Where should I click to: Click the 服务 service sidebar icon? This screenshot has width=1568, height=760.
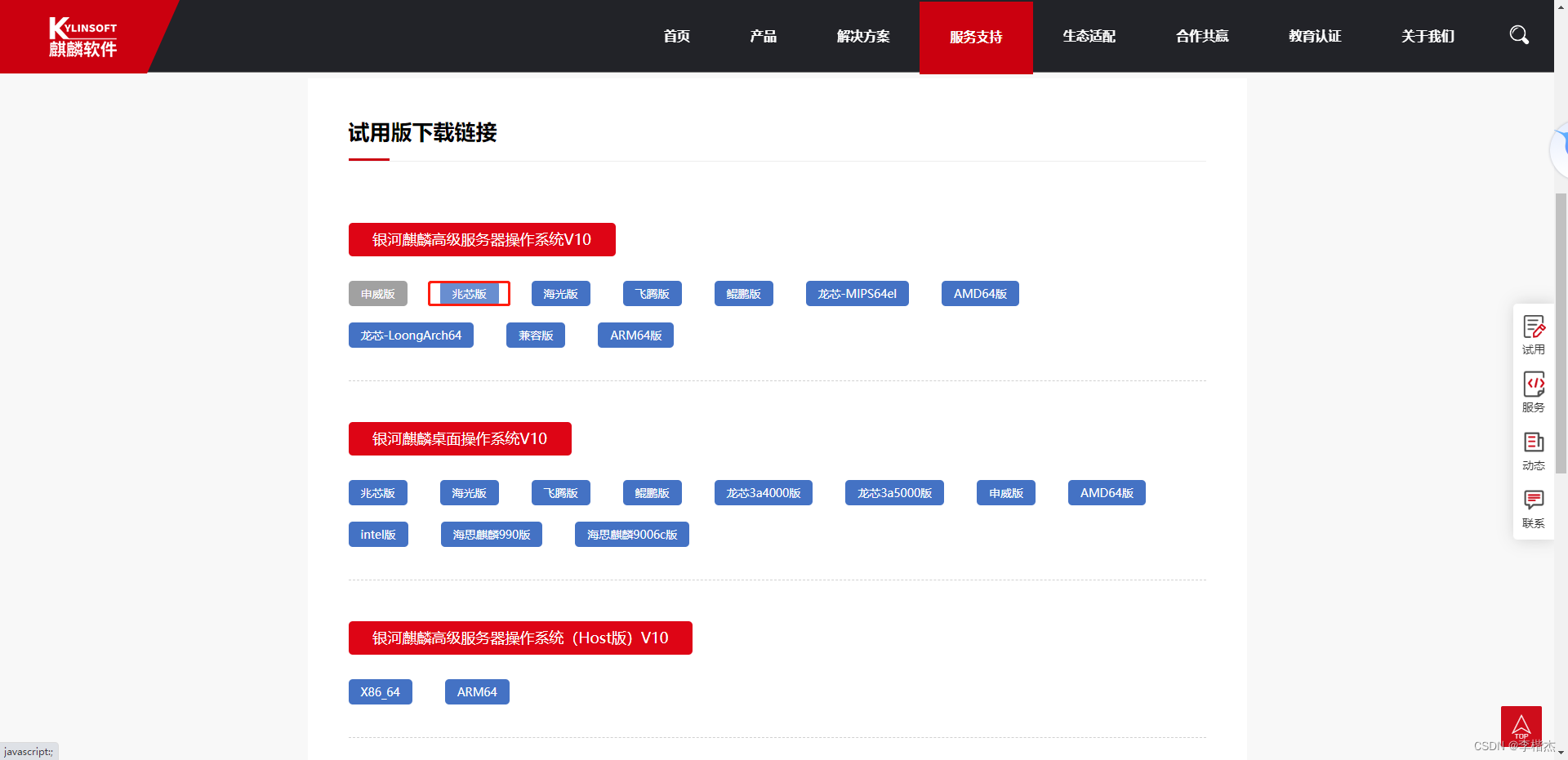tap(1534, 393)
